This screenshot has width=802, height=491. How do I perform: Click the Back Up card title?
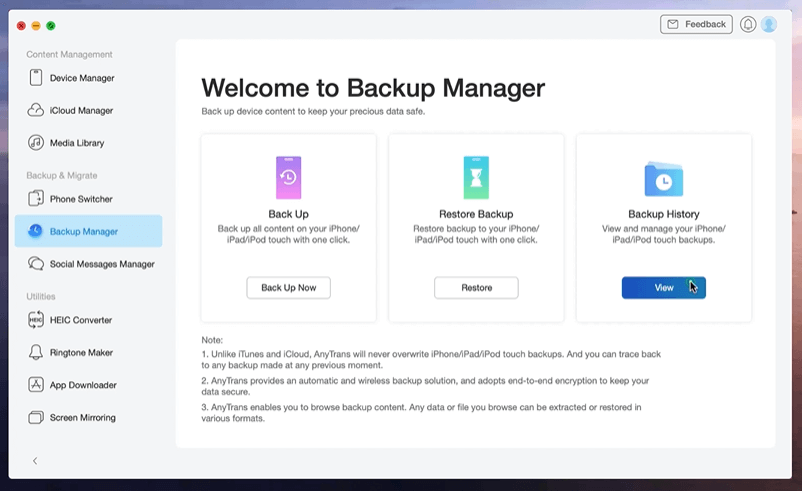288,214
